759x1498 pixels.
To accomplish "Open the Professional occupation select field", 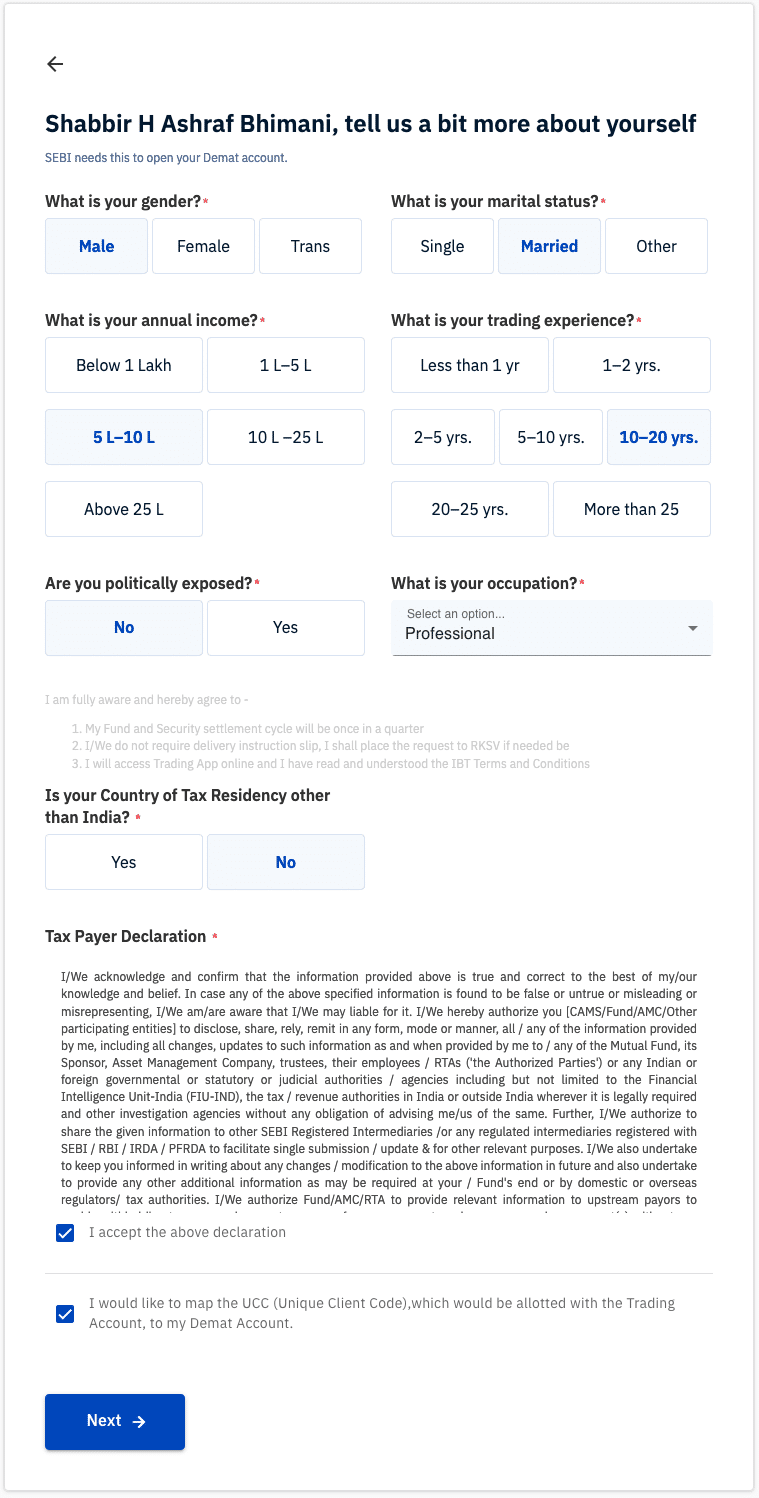I will pos(551,628).
